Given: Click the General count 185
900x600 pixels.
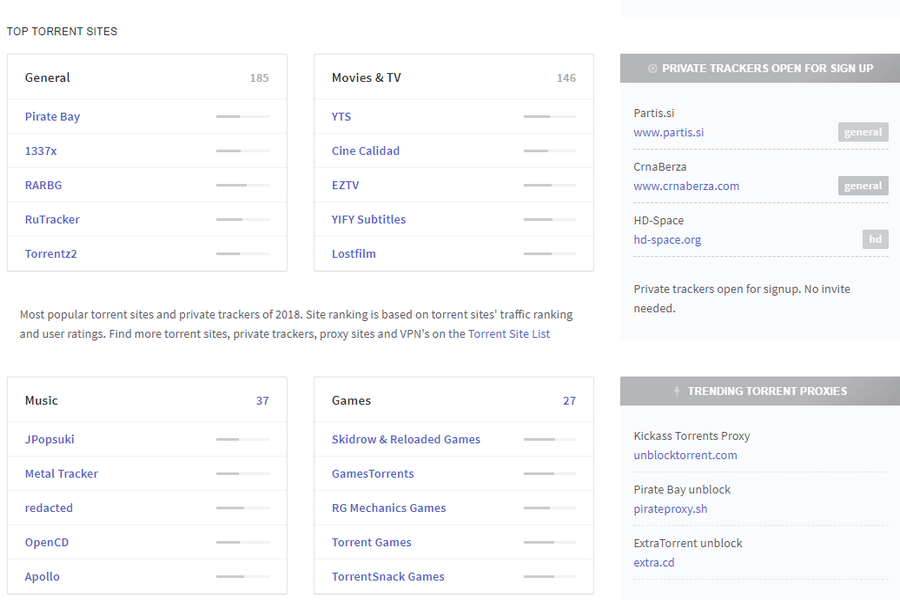Looking at the screenshot, I should (259, 78).
